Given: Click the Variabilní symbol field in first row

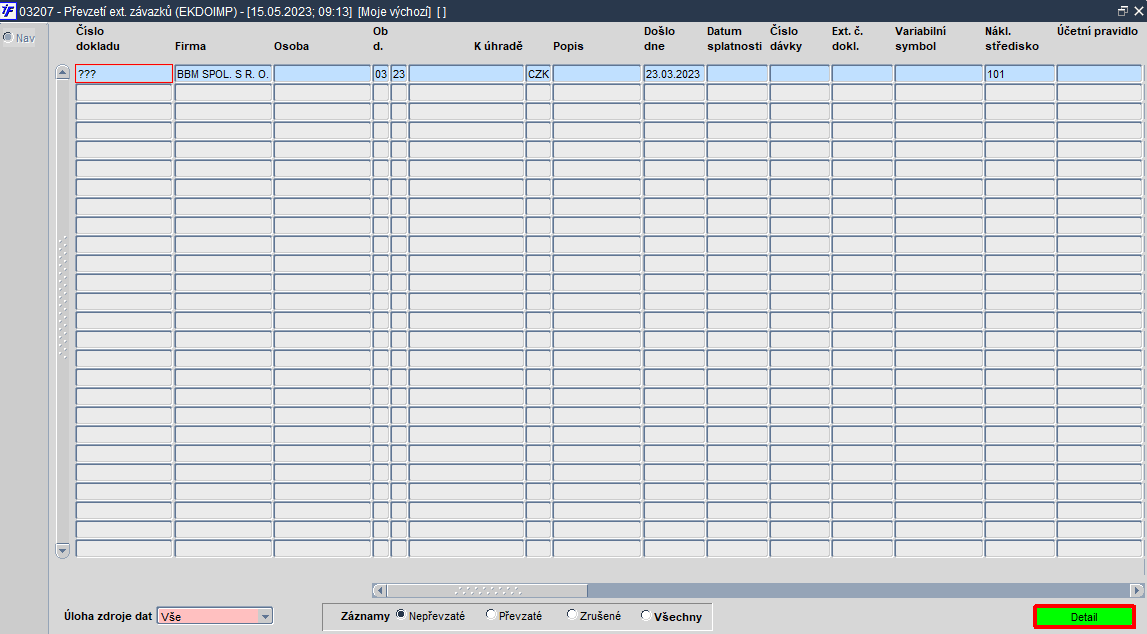Looking at the screenshot, I should point(939,74).
